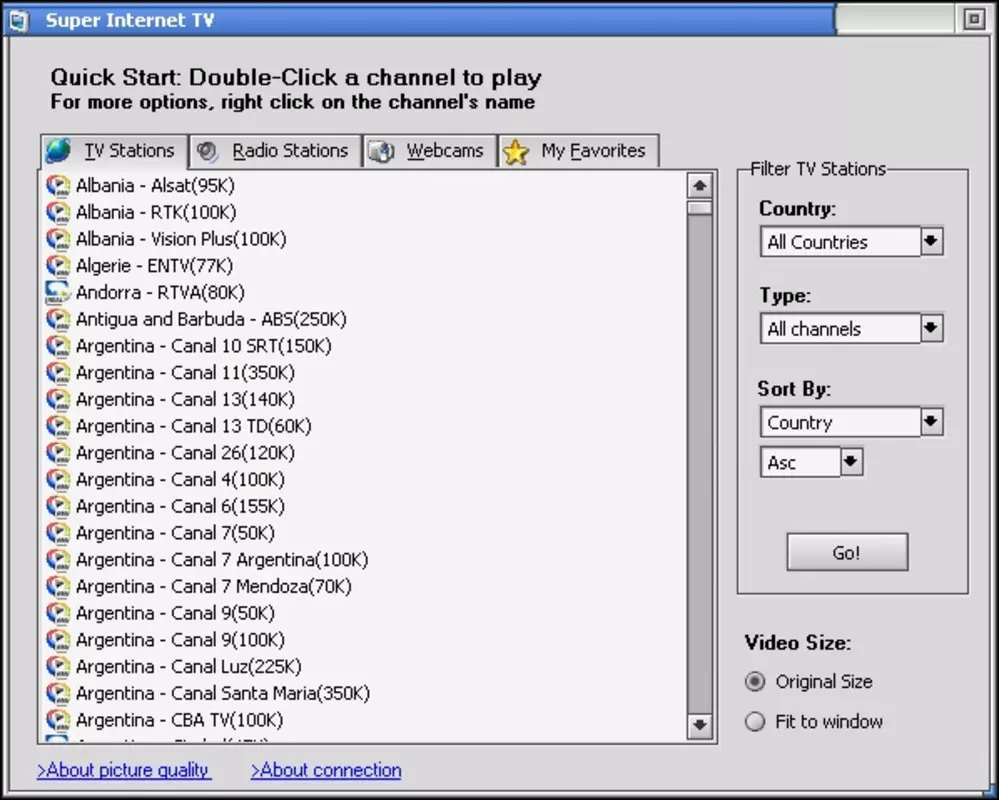Select Argentina - Canal Luz(225K) channel name
Viewport: 999px width, 800px height.
pyautogui.click(x=189, y=668)
